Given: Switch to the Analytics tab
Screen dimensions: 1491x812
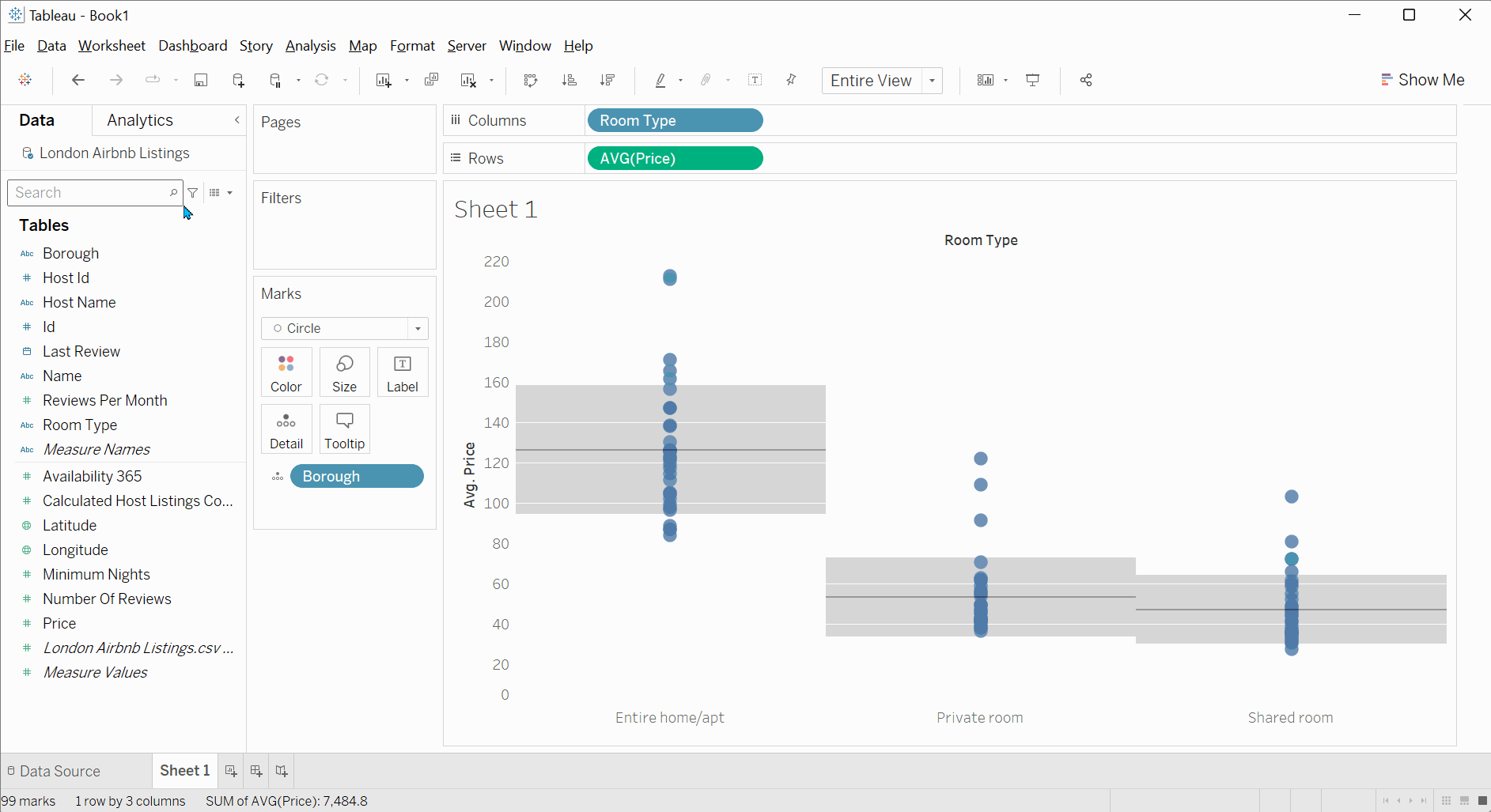Looking at the screenshot, I should pyautogui.click(x=140, y=120).
